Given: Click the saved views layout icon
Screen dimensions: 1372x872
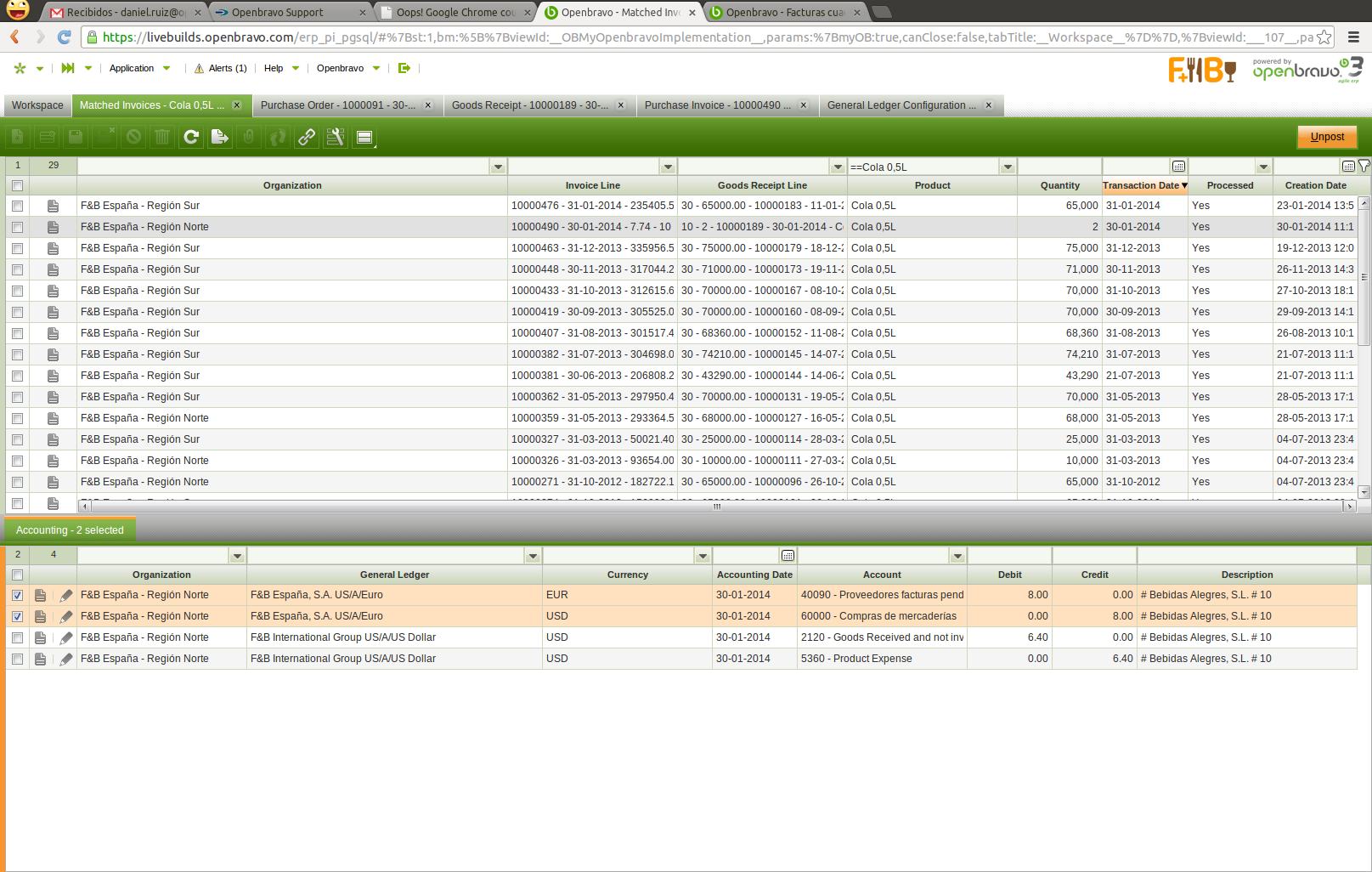Looking at the screenshot, I should click(364, 137).
